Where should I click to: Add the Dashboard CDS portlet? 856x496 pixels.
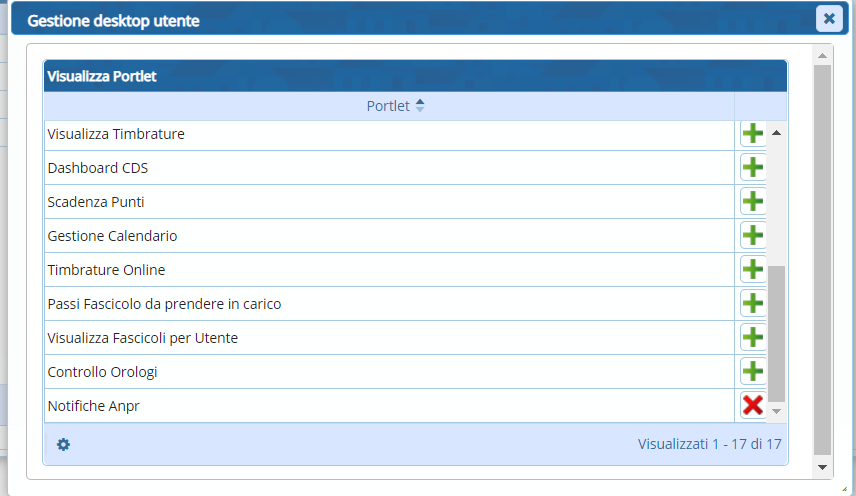(752, 168)
